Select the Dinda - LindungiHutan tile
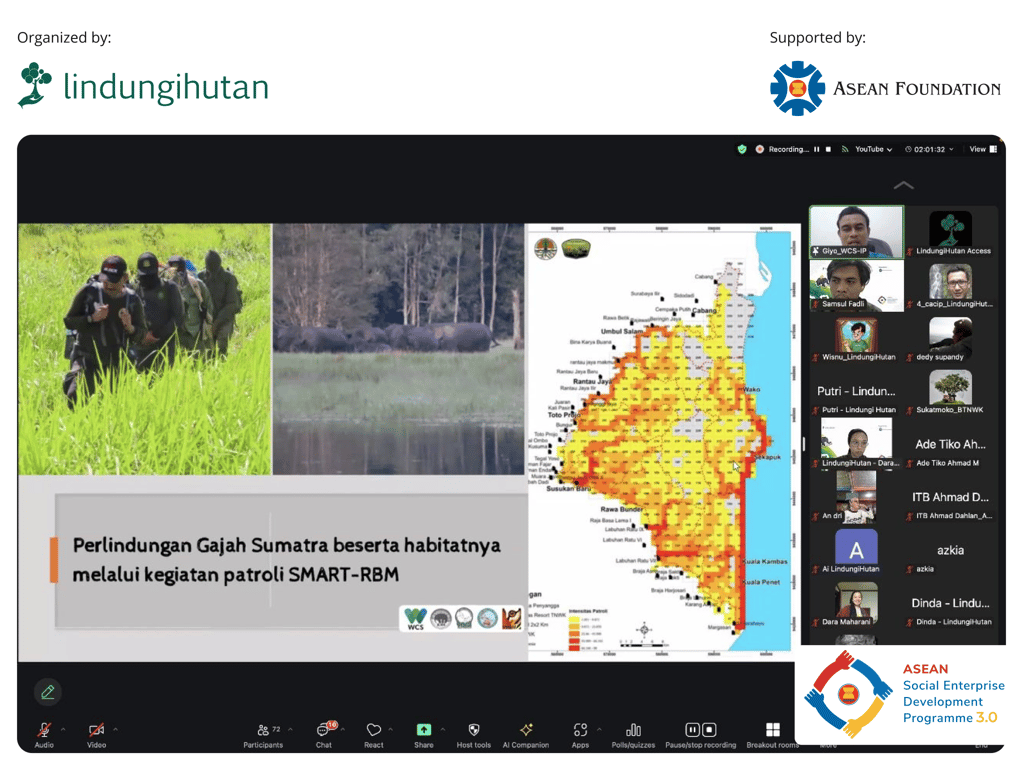1023x768 pixels. click(951, 603)
